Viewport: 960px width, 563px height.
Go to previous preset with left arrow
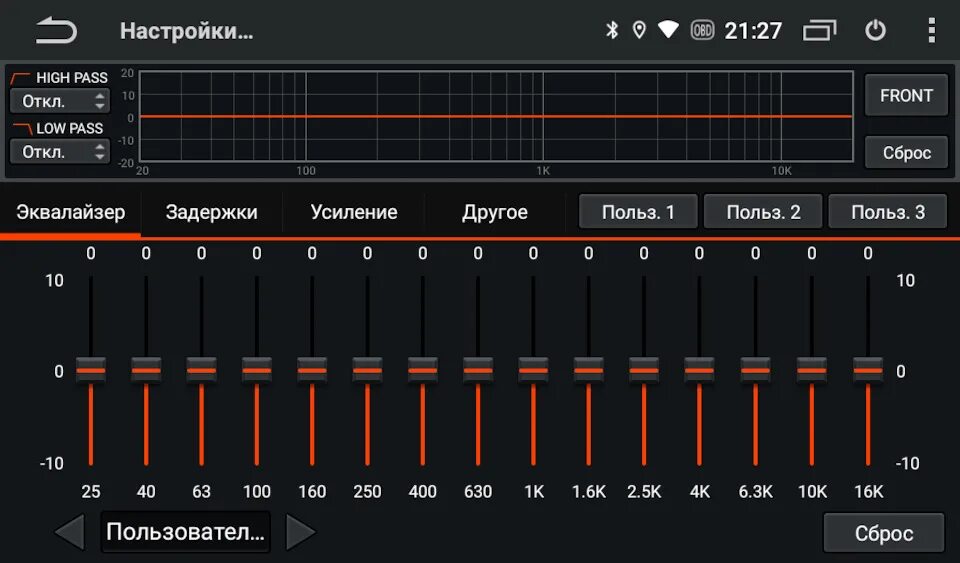click(70, 532)
